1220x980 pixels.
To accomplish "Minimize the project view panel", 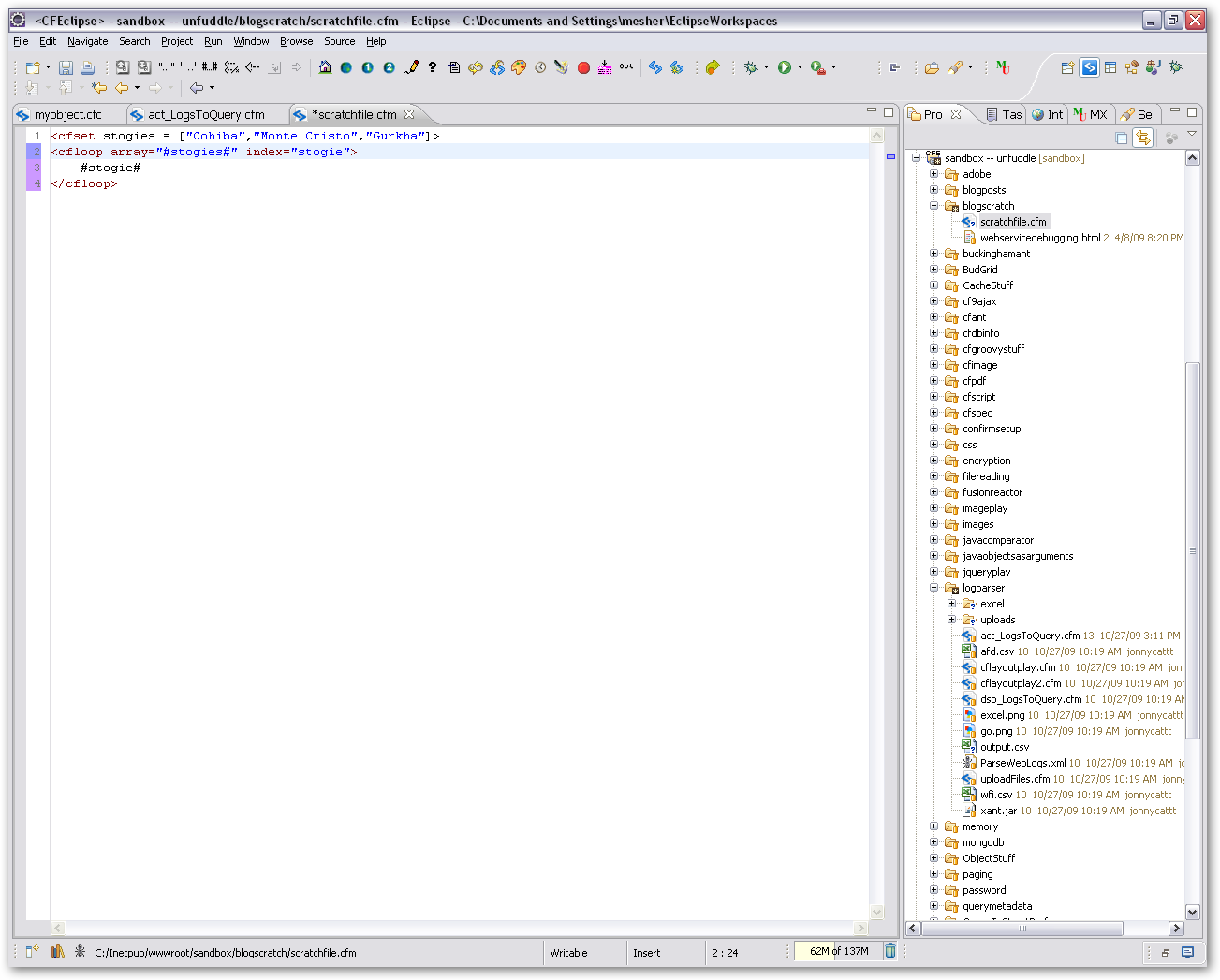I will pyautogui.click(x=1174, y=111).
